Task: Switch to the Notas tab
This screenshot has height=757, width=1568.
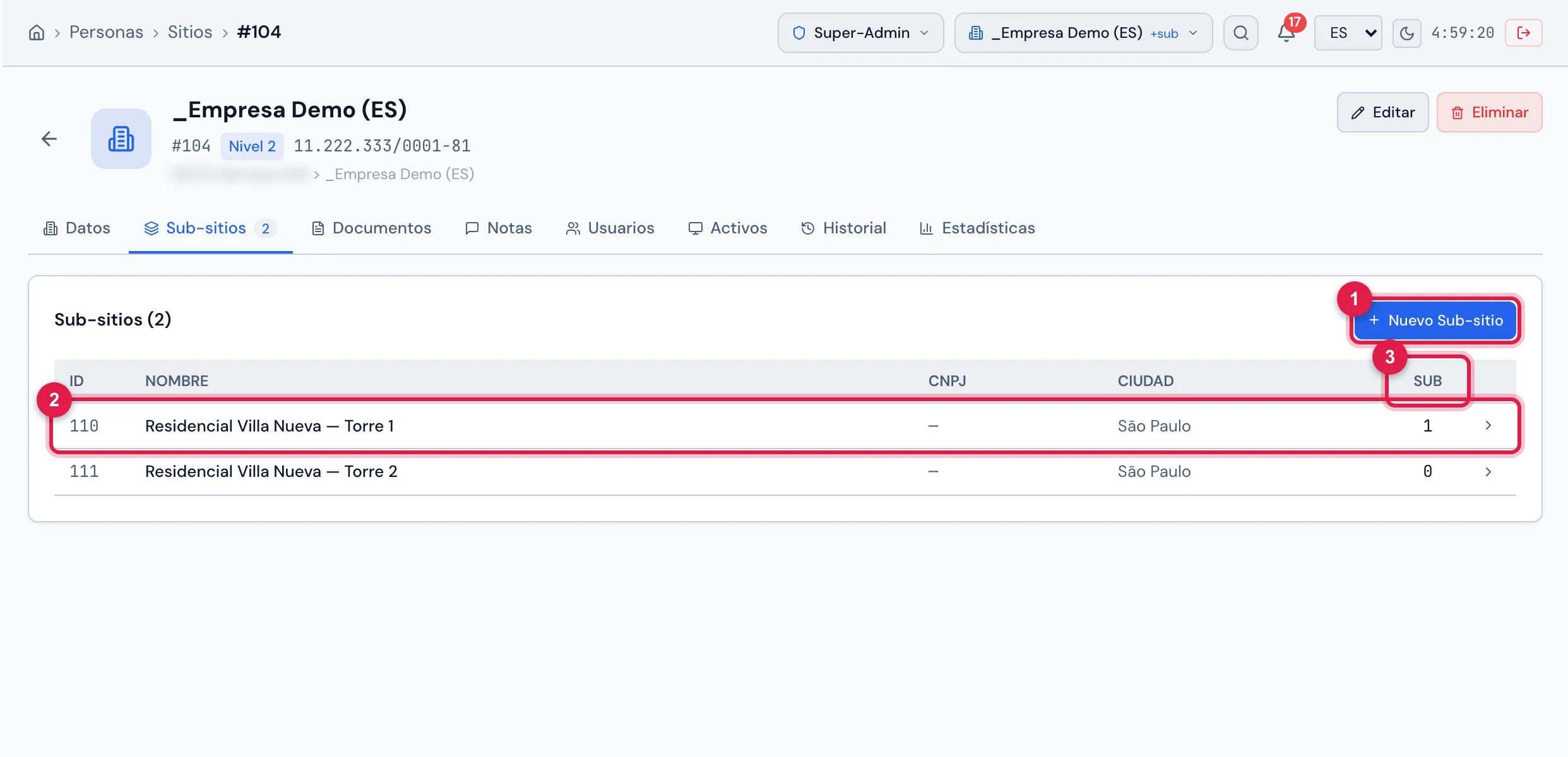Action: pos(499,228)
